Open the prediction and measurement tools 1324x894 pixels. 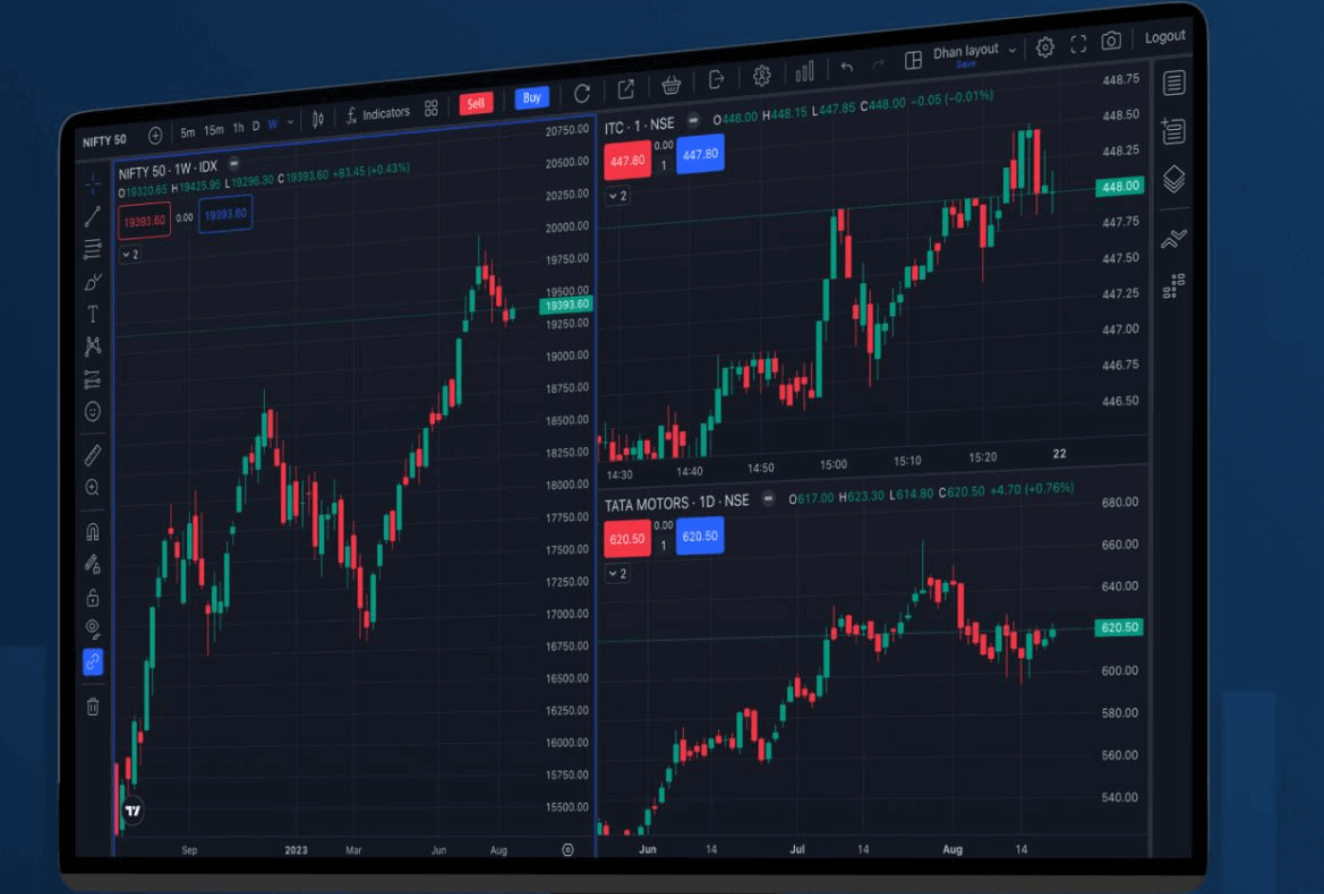(93, 379)
